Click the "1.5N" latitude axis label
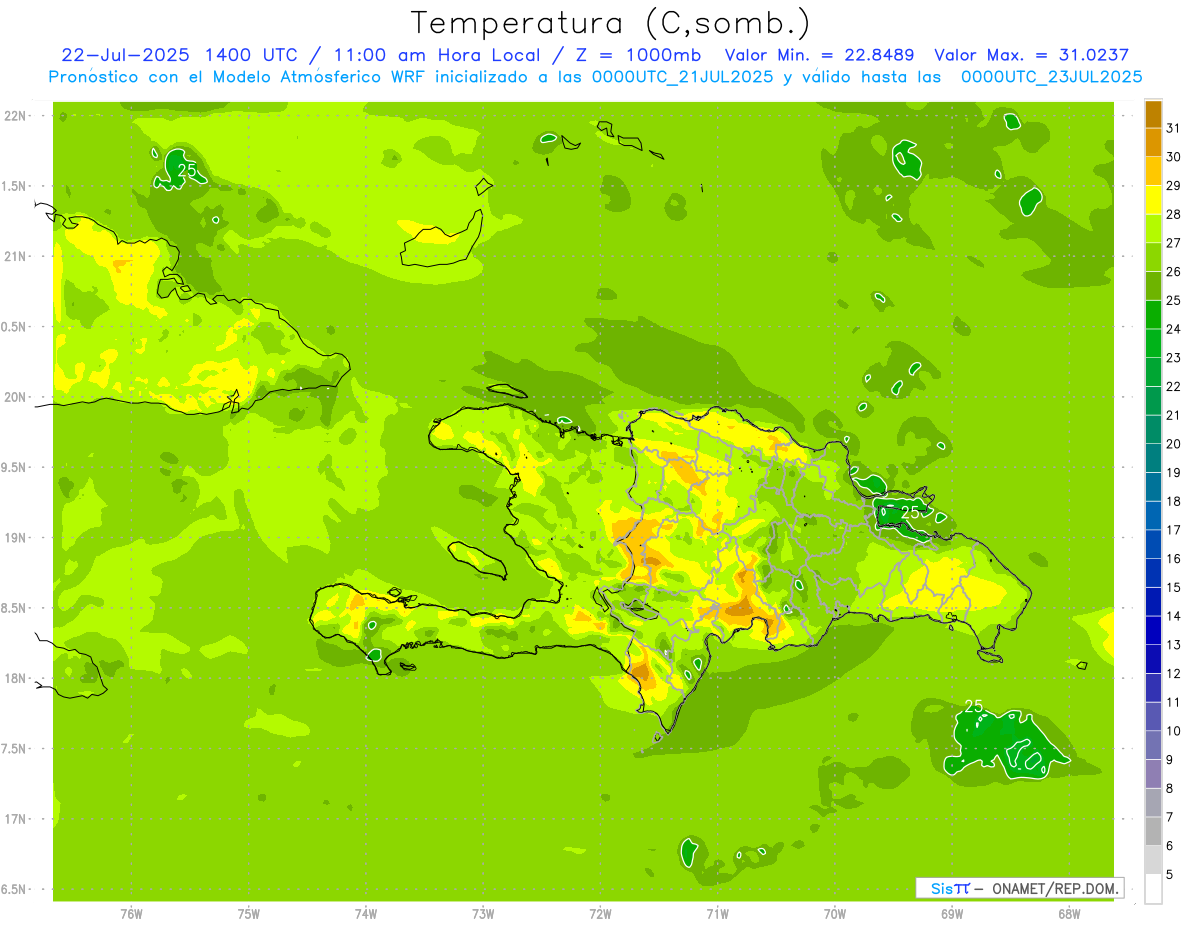 14,186
